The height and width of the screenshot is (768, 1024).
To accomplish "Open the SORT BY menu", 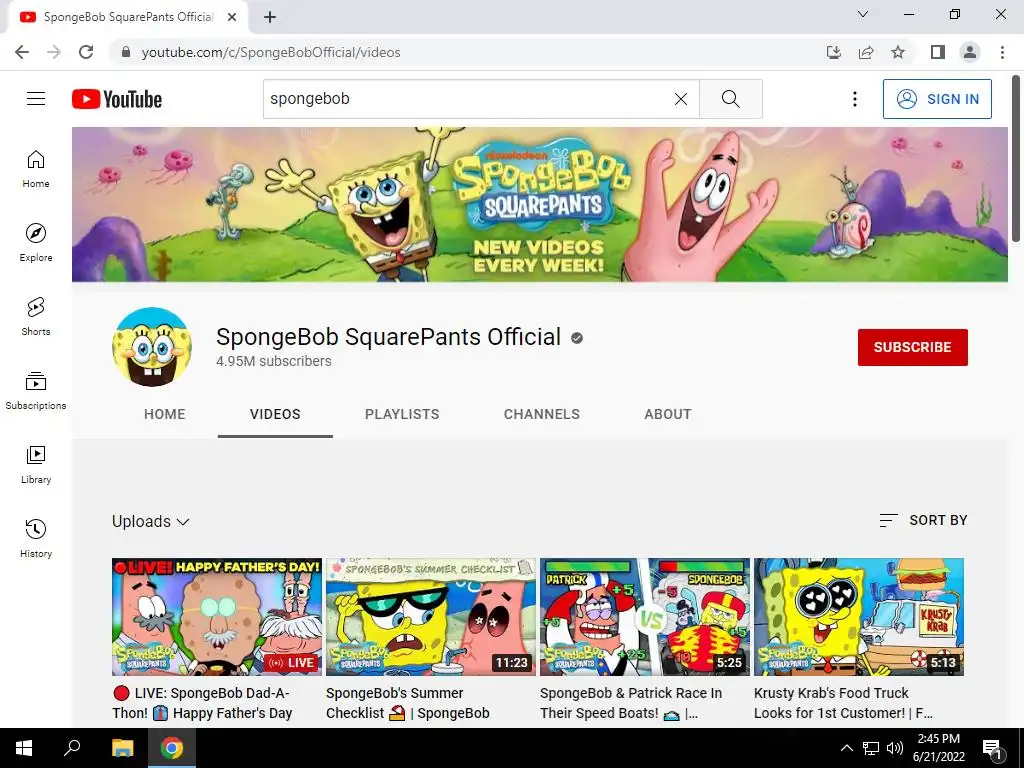I will coord(923,520).
